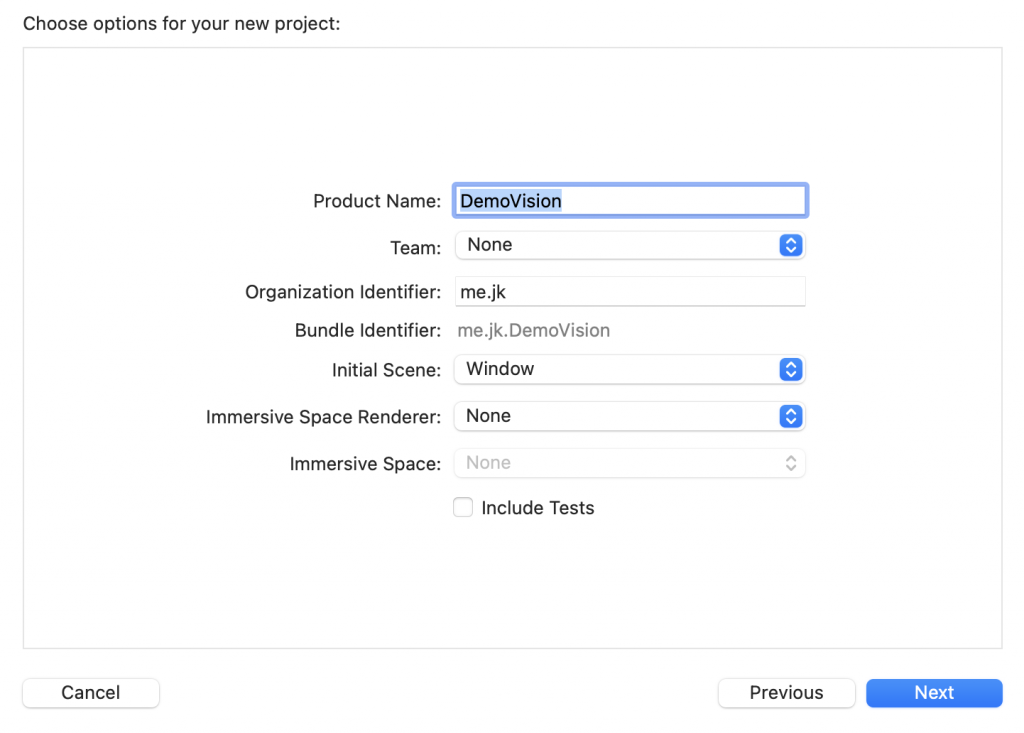Click the blue chevron icon on the Team popup

pyautogui.click(x=790, y=245)
